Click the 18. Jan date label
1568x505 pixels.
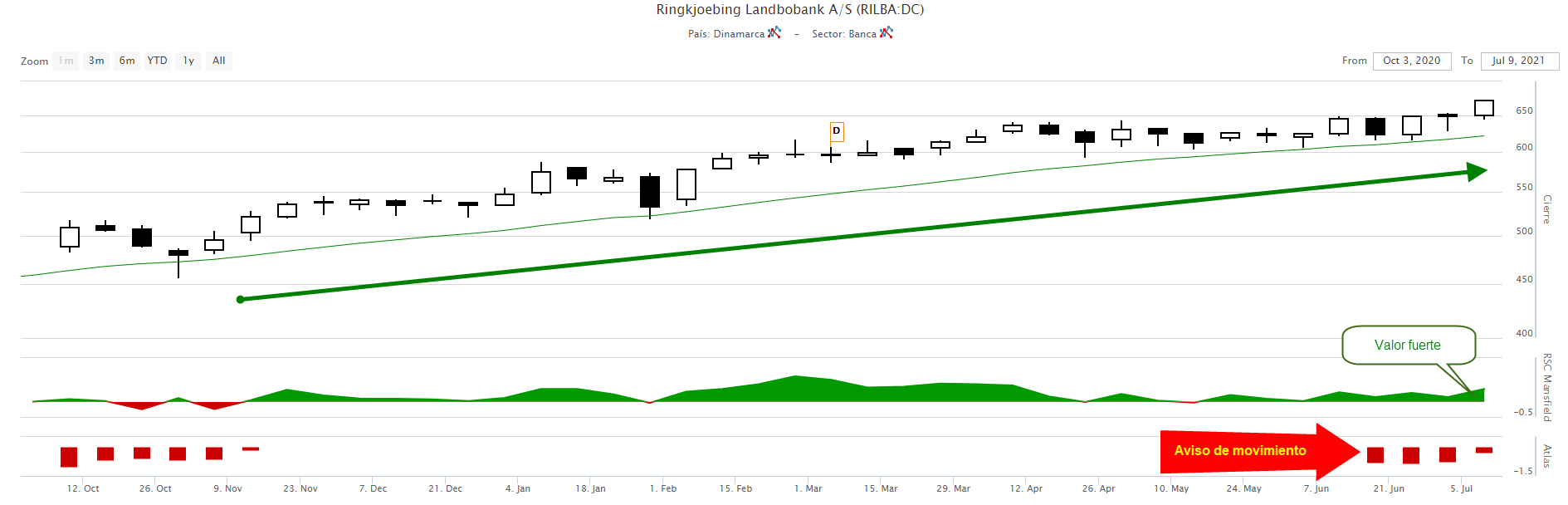pyautogui.click(x=590, y=488)
